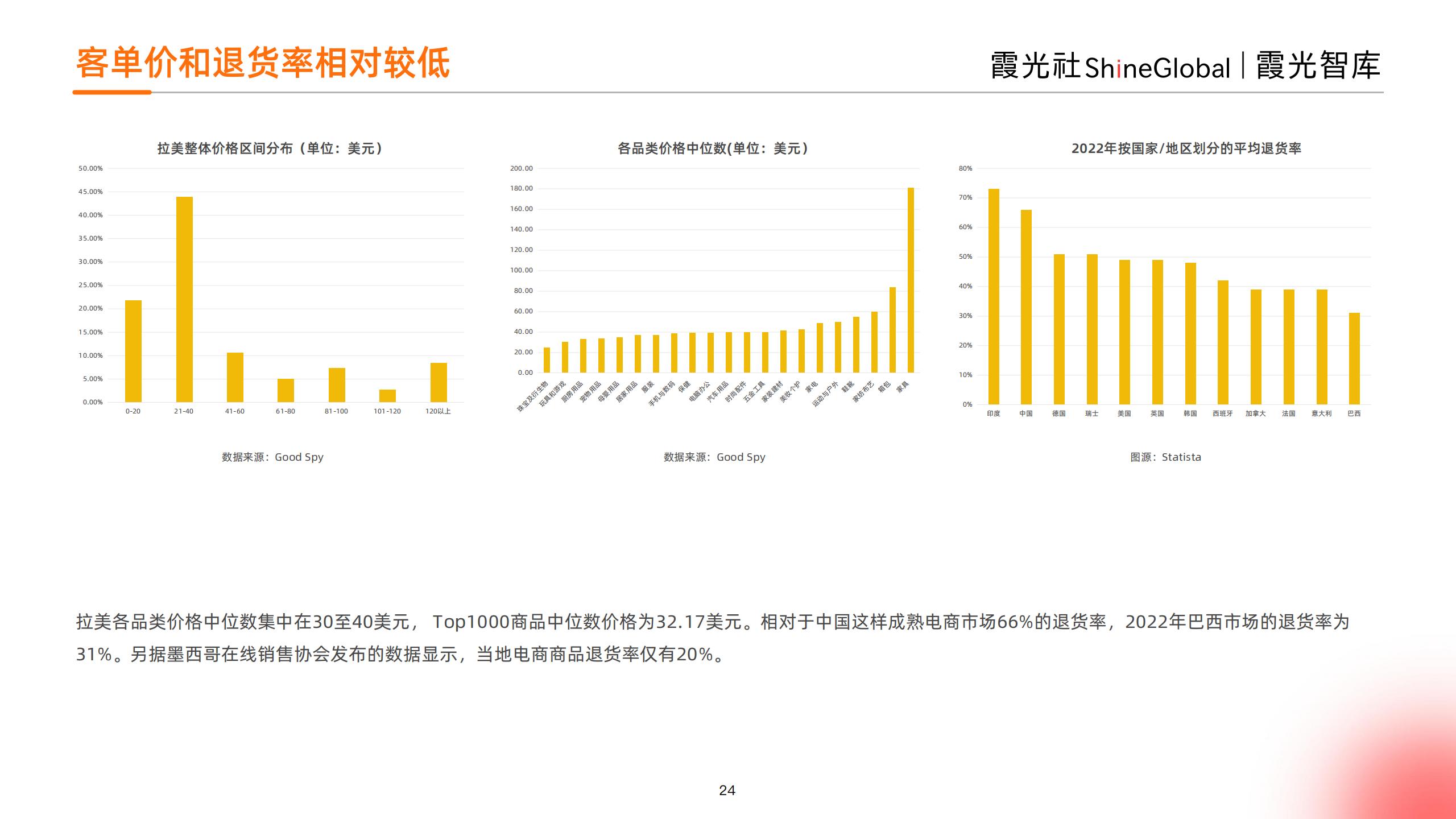The height and width of the screenshot is (819, 1456).
Task: Click the 家纺布艺 category label
Action: 864,392
